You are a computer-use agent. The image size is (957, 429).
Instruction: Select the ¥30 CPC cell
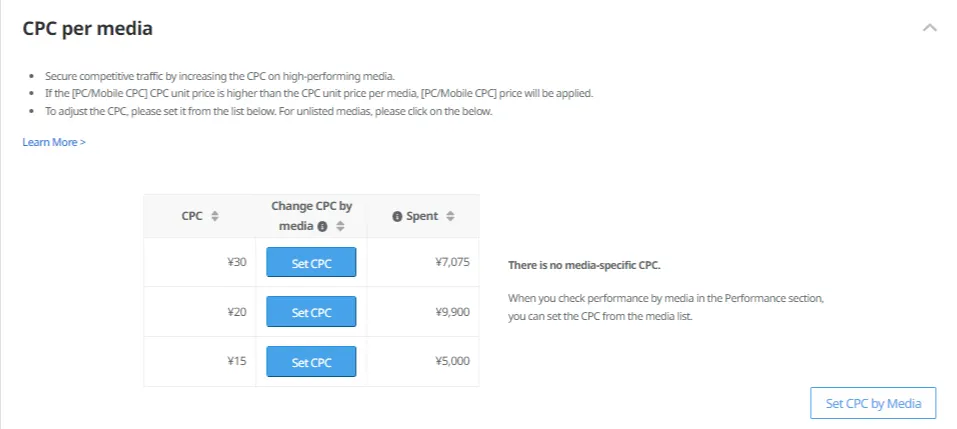235,263
